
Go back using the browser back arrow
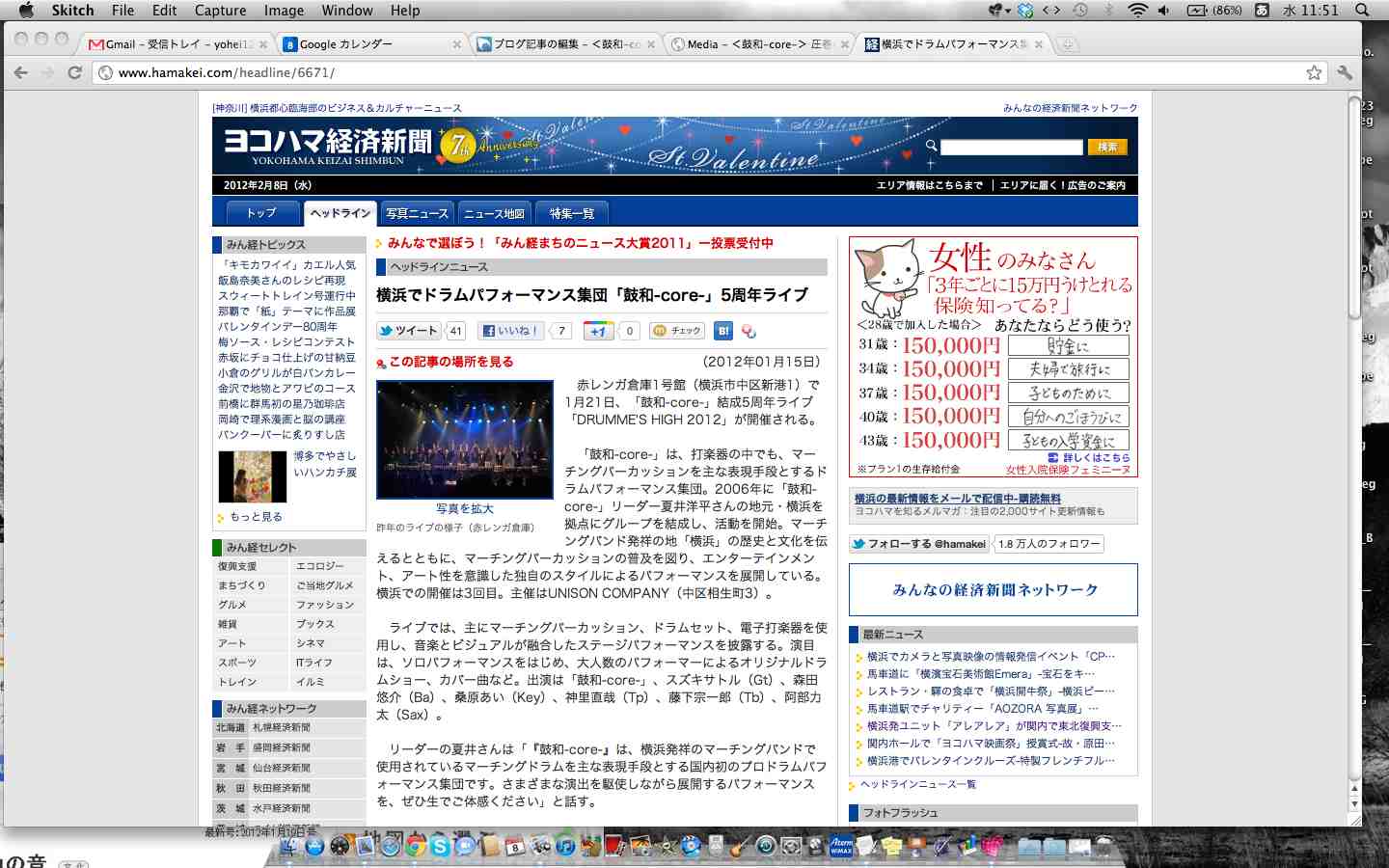[x=21, y=72]
